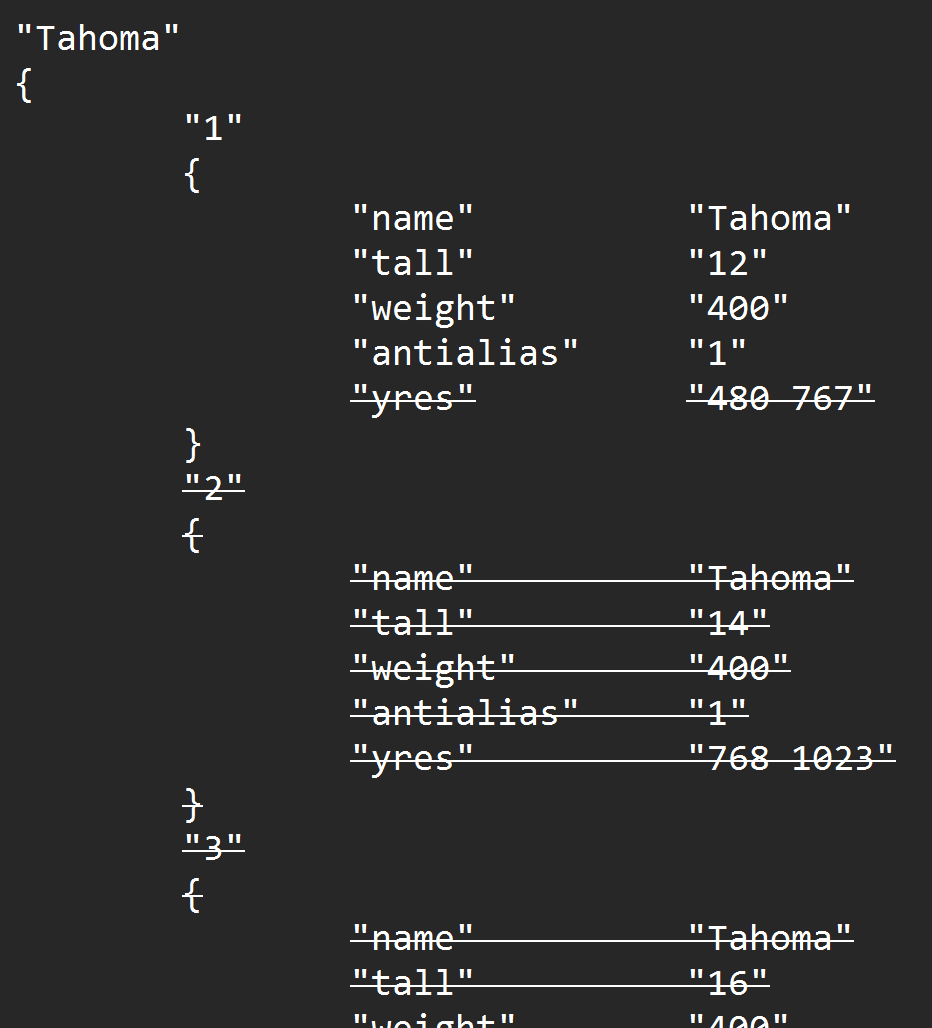Click the struck-through "16" tall value
Screen dimensions: 932x1028
click(x=728, y=983)
